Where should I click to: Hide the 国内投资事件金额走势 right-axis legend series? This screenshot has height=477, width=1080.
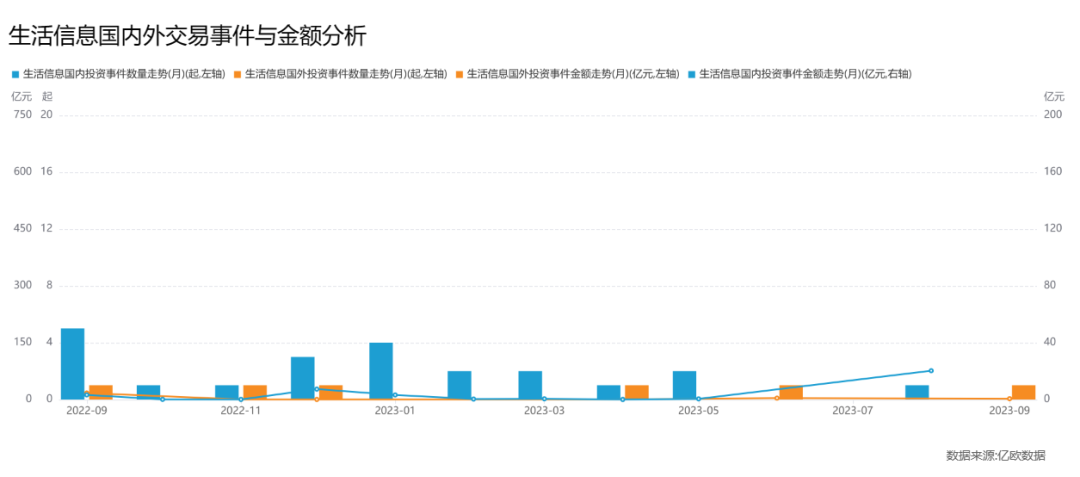tap(804, 74)
